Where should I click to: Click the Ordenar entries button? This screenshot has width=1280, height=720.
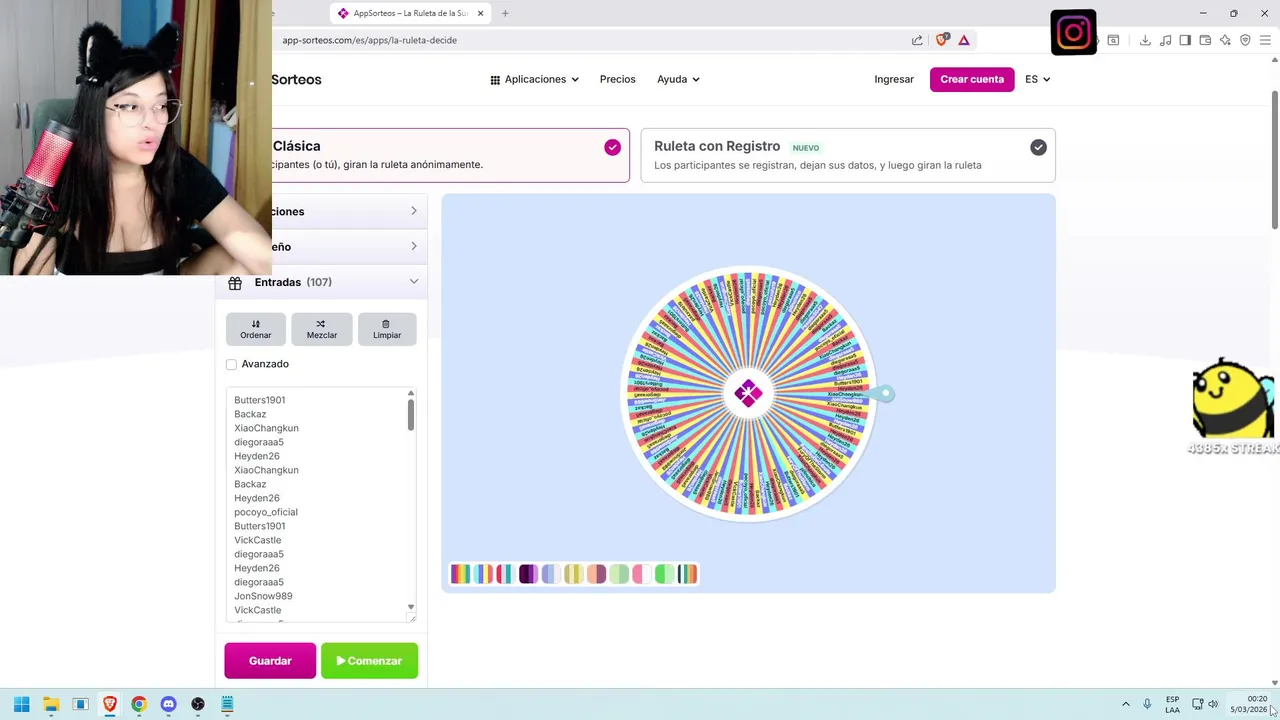pos(256,329)
